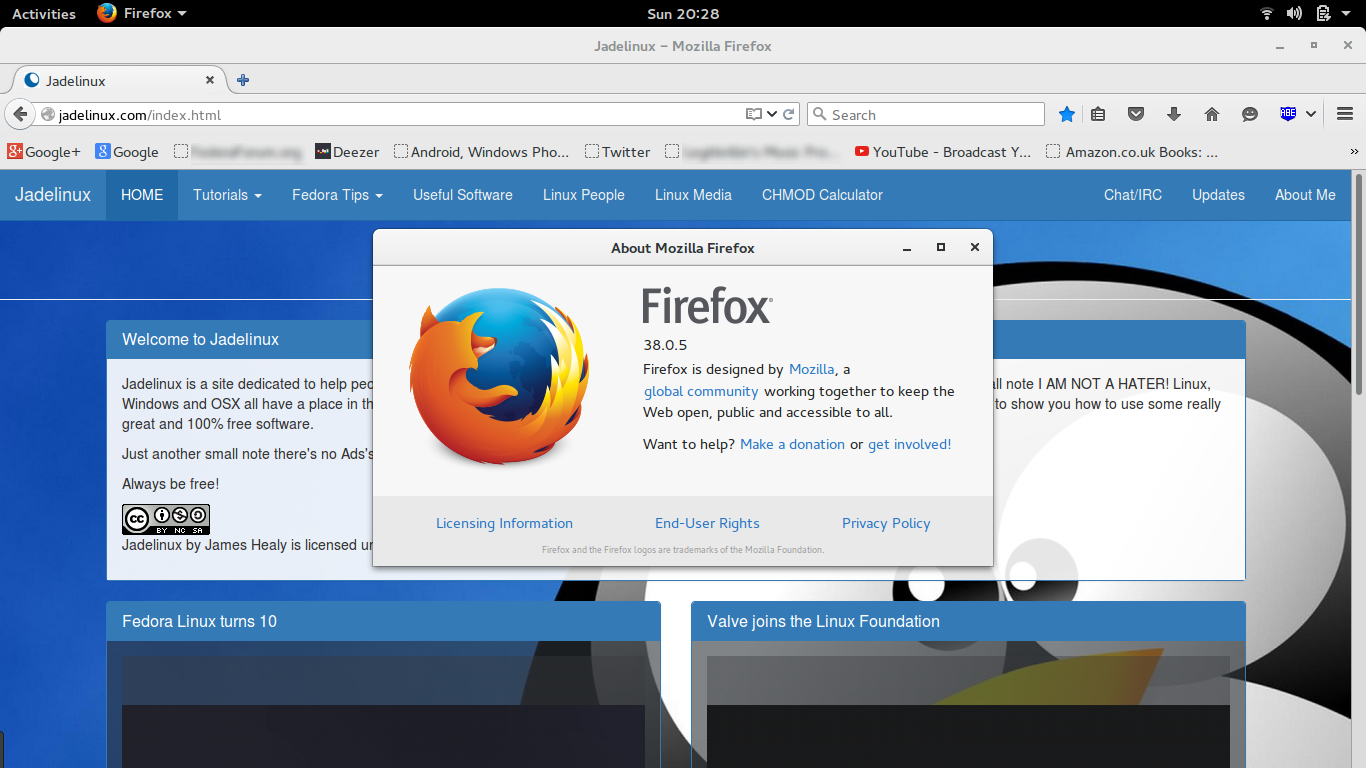Open Useful Software nav item
Image resolution: width=1366 pixels, height=768 pixels.
463,195
